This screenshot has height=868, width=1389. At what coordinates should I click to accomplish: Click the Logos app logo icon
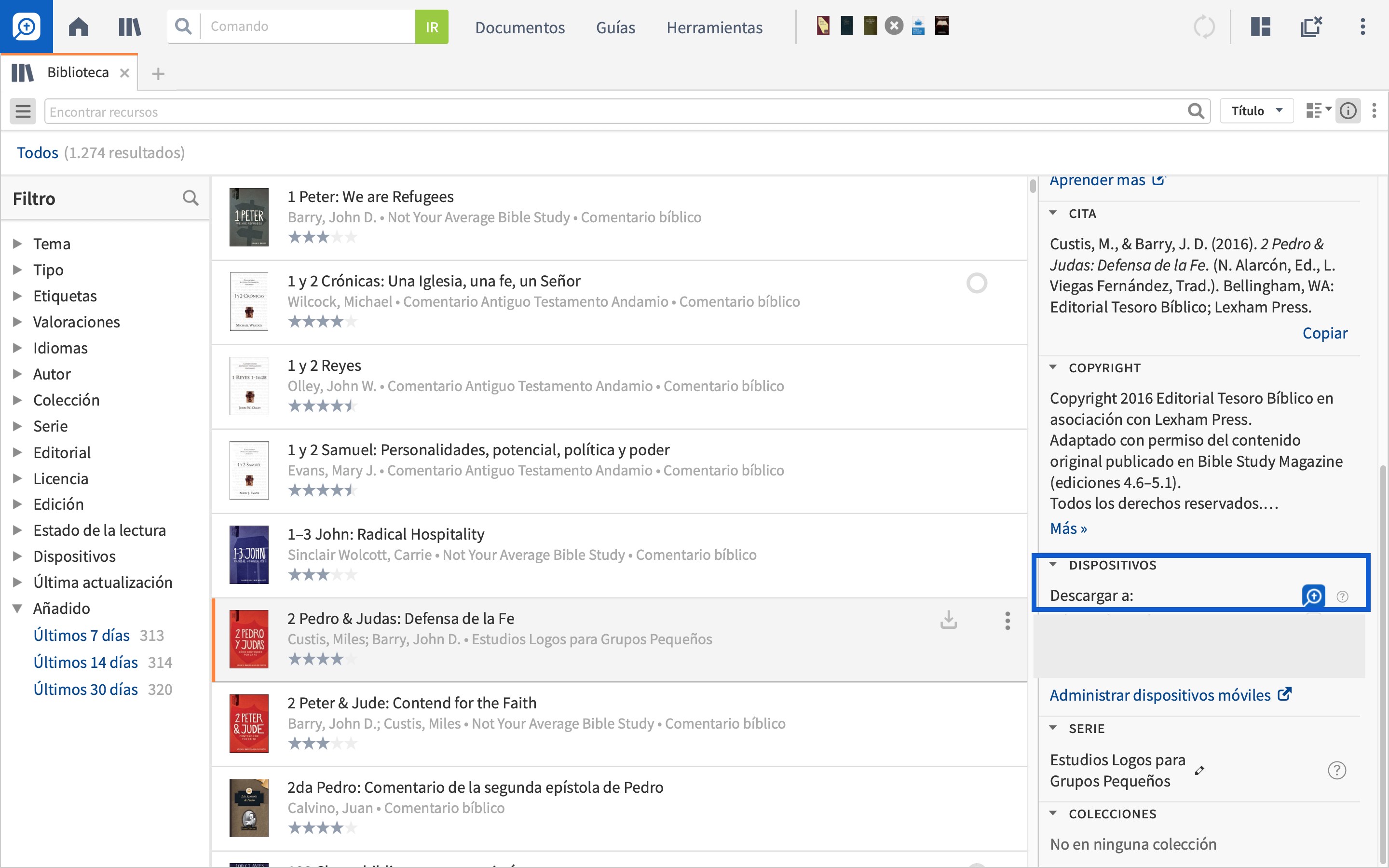27,27
